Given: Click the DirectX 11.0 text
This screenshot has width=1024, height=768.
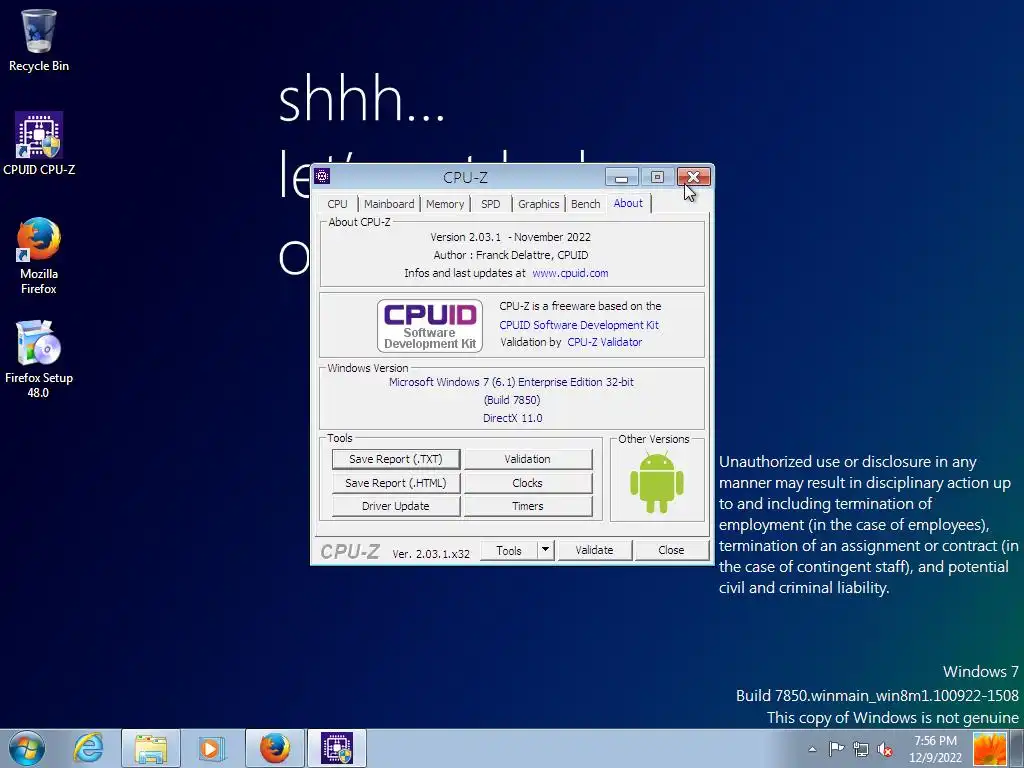Looking at the screenshot, I should (513, 418).
